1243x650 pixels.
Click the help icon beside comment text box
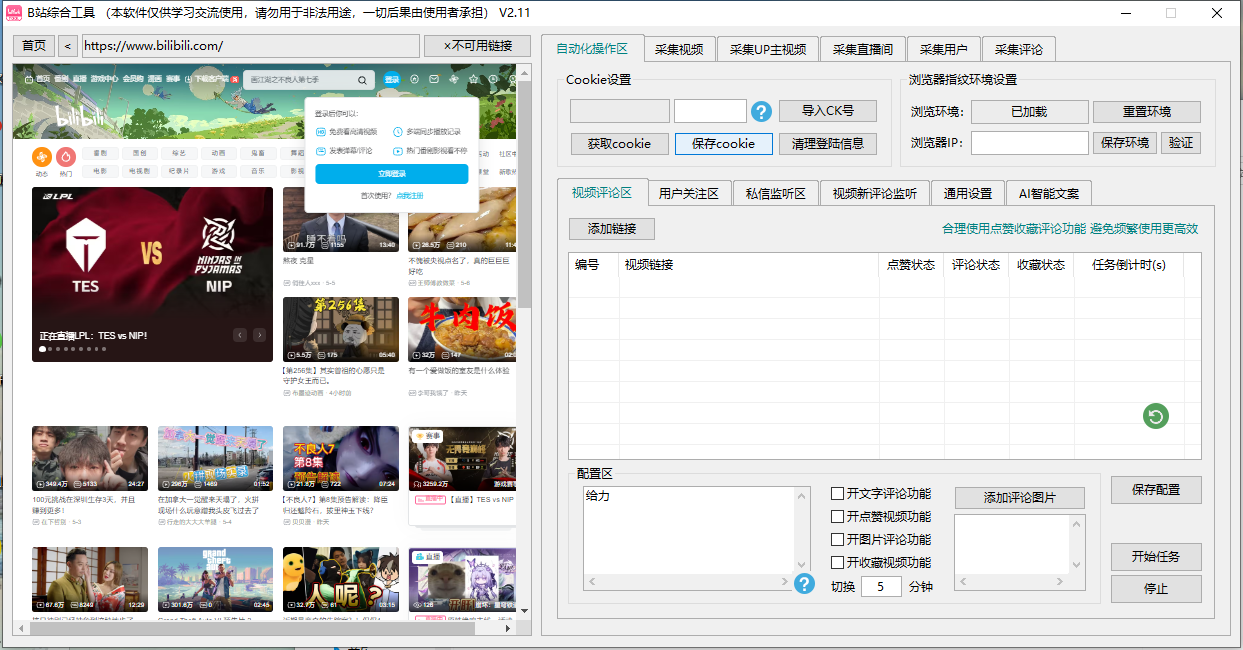804,583
